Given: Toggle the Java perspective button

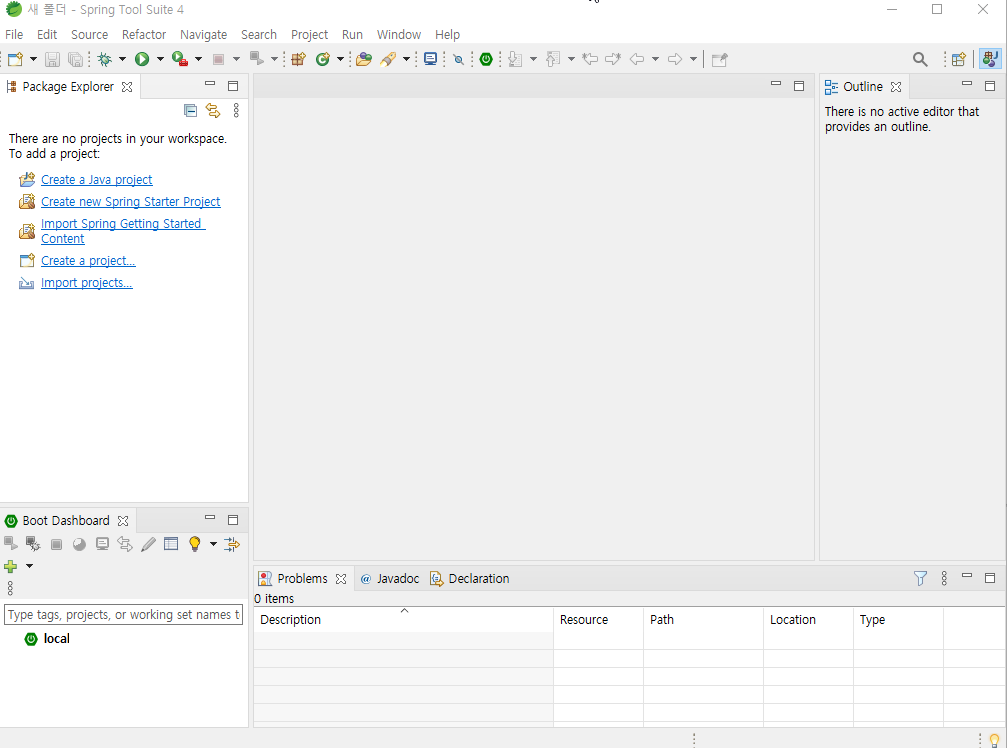Looking at the screenshot, I should [990, 59].
